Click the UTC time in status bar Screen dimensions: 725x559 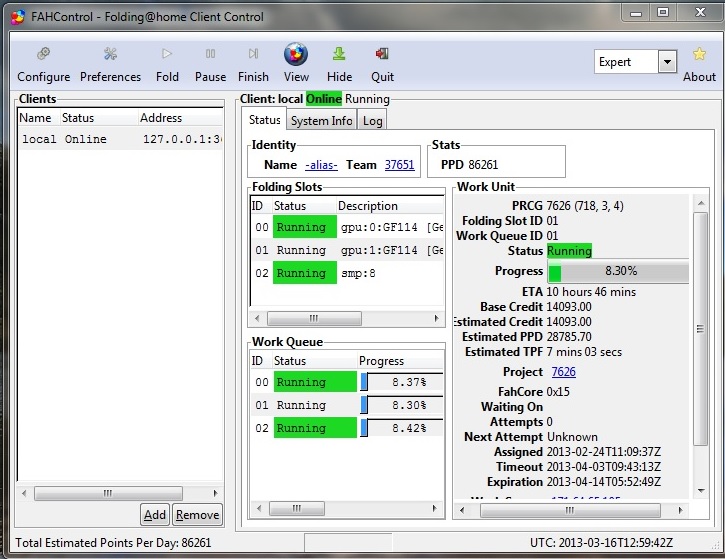(601, 542)
